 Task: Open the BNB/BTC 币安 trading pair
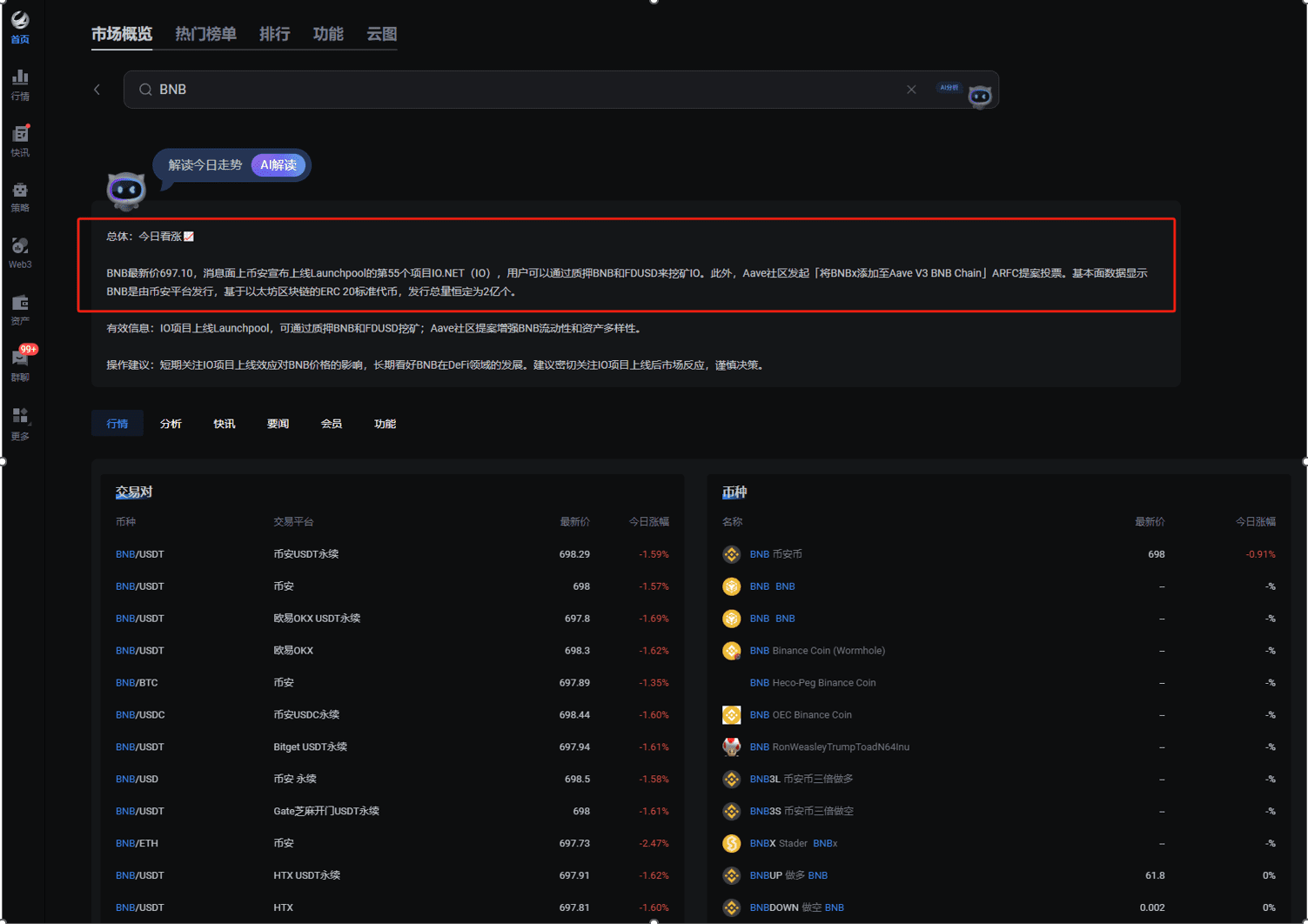pyautogui.click(x=392, y=683)
